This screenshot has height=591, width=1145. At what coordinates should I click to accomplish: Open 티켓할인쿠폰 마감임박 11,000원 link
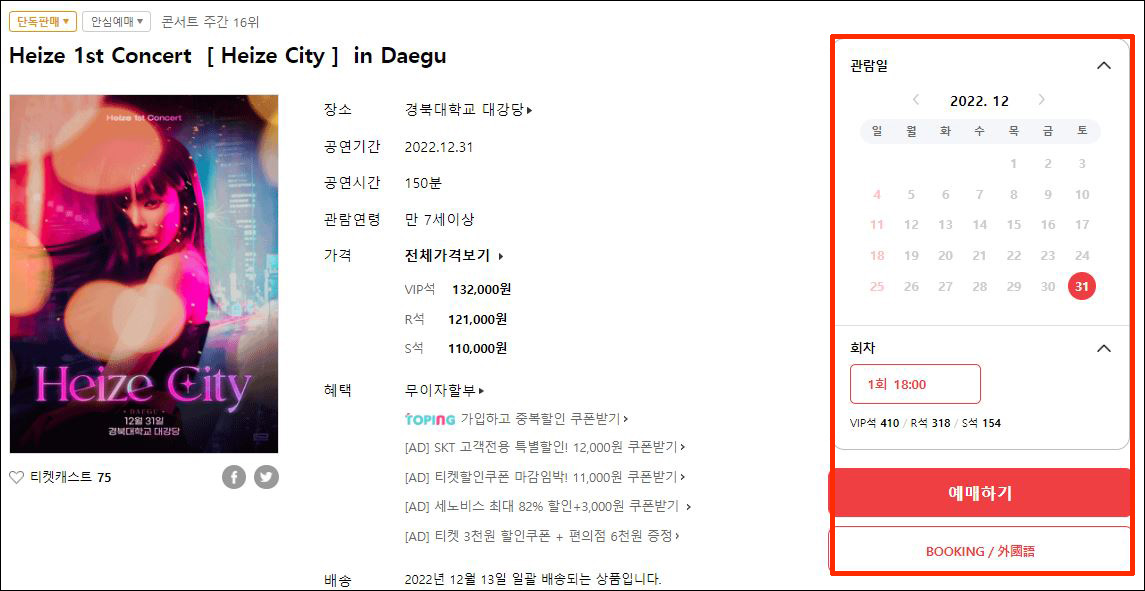544,477
